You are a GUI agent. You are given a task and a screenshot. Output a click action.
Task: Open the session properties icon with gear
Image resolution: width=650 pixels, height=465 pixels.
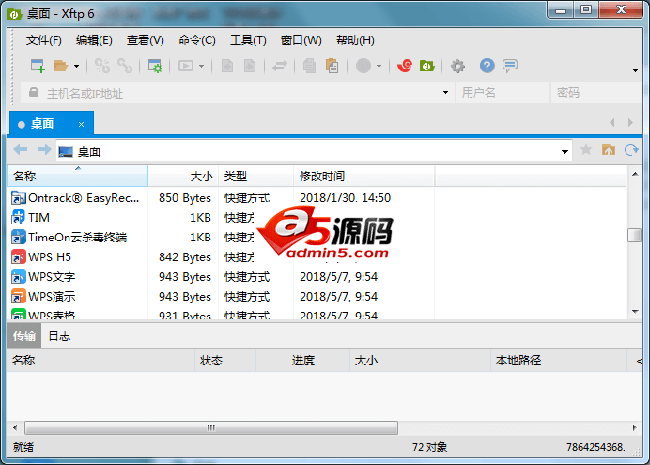click(155, 66)
